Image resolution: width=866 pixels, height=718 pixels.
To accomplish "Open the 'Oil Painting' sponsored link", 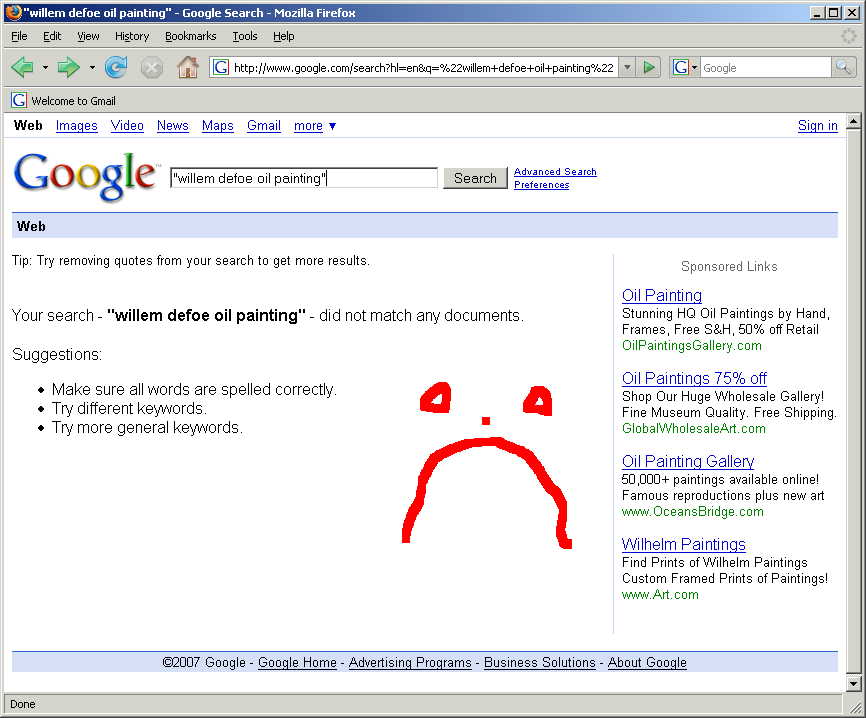I will point(662,295).
